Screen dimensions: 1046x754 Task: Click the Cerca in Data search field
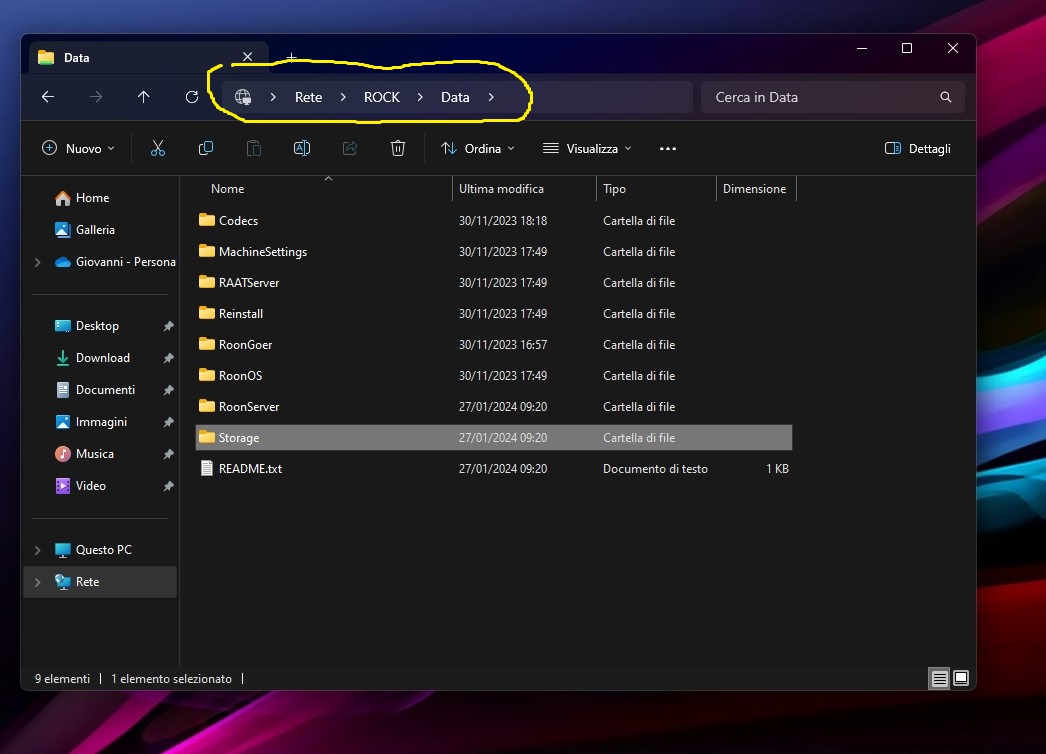coord(820,97)
